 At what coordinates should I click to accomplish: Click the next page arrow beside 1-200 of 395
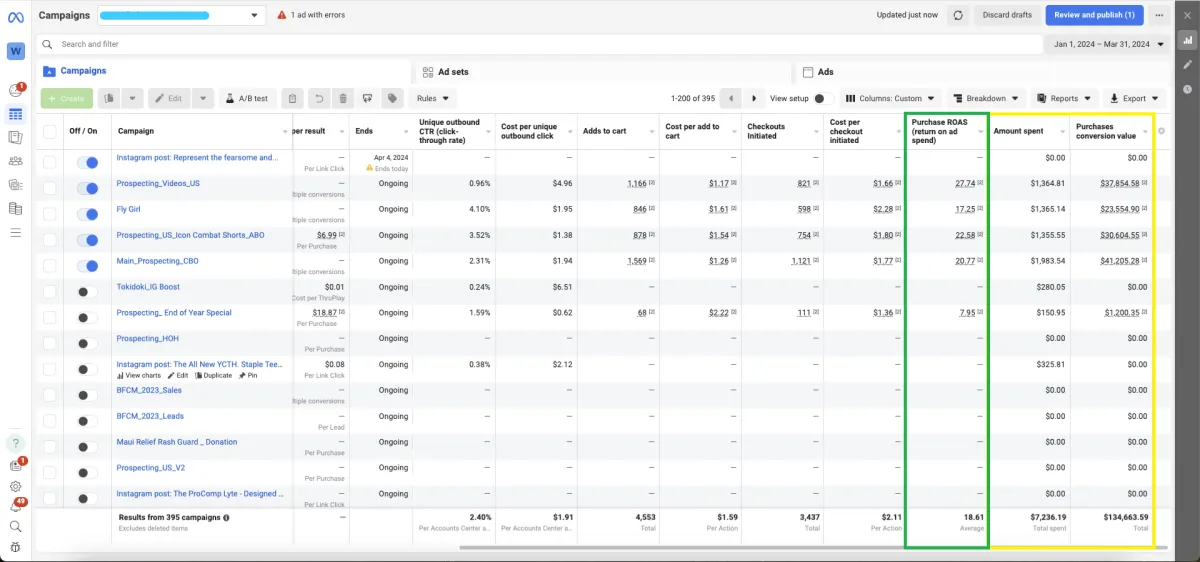[755, 98]
